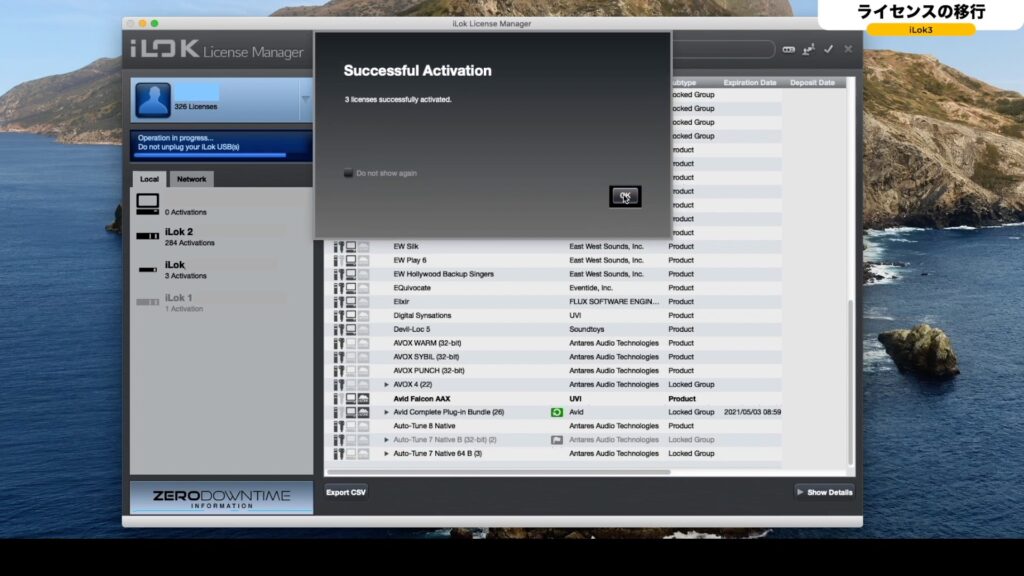Click the blue user avatar icon
Image resolution: width=1024 pixels, height=576 pixels.
pos(153,100)
